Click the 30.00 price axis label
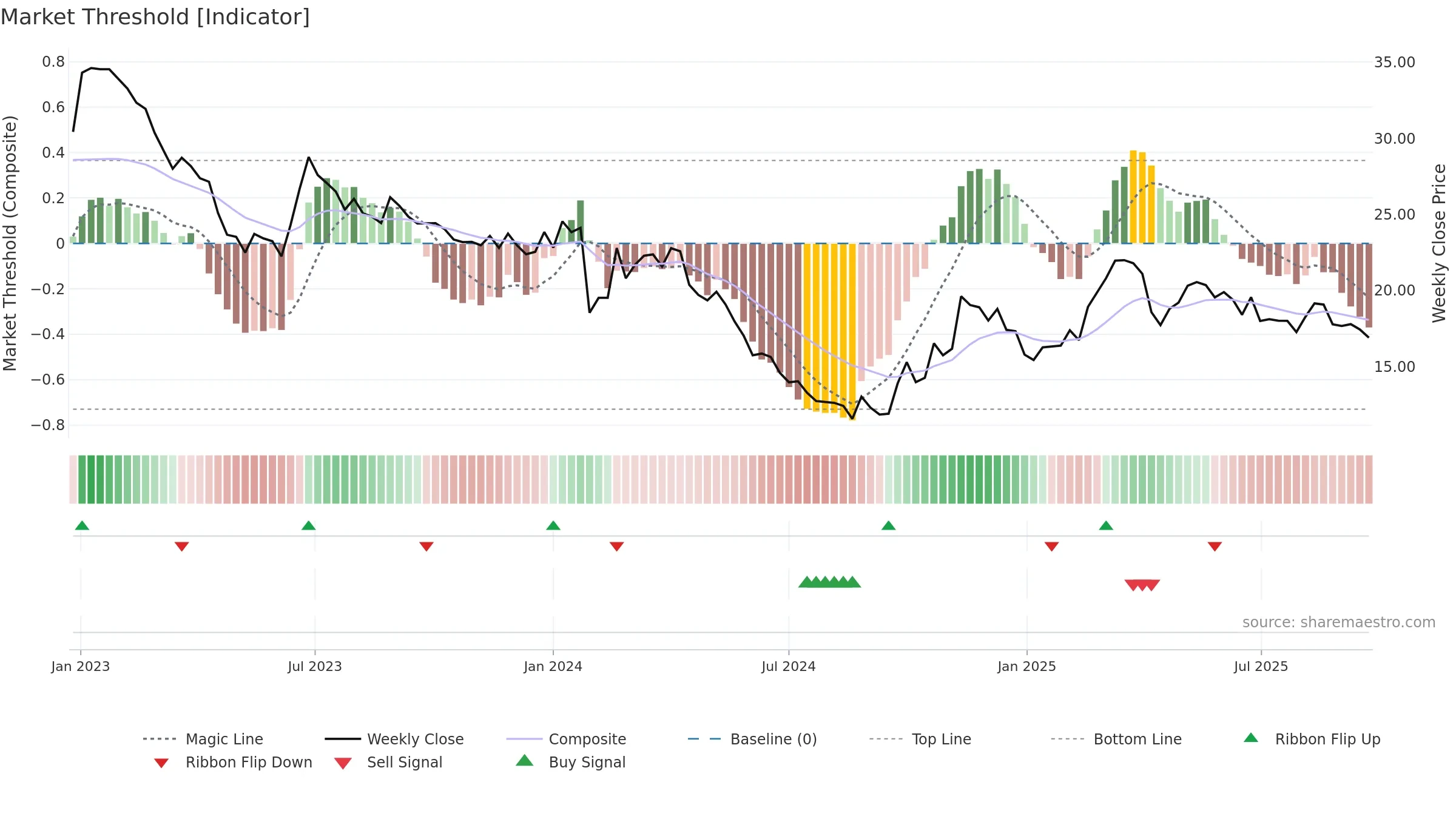The image size is (1456, 819). coord(1395,139)
